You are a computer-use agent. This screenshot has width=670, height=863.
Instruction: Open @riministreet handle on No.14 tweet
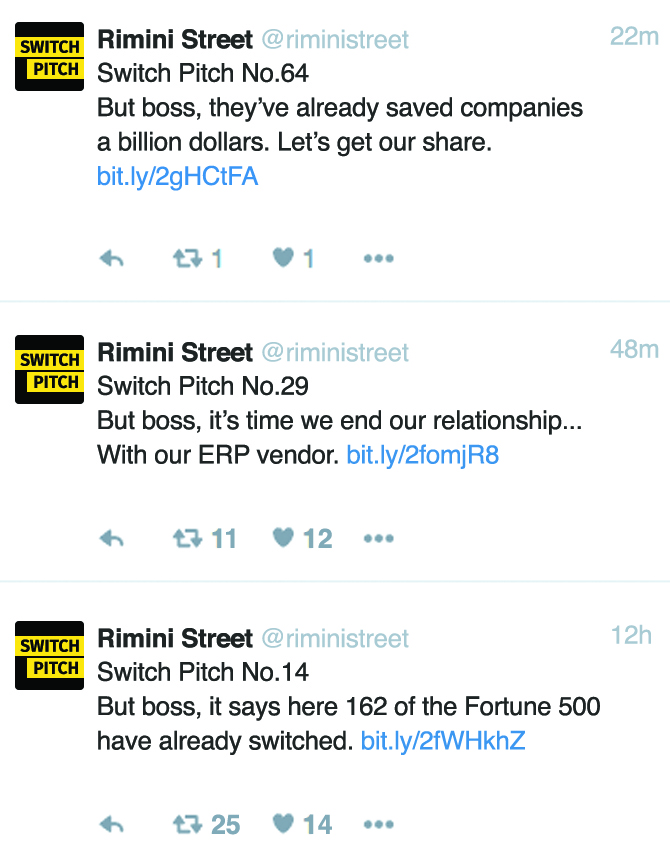click(335, 639)
